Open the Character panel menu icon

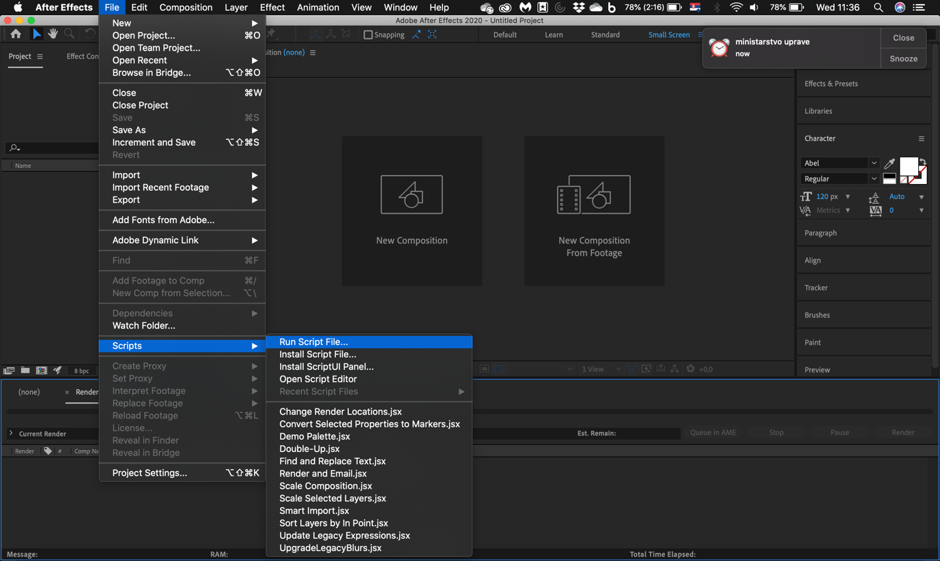921,139
